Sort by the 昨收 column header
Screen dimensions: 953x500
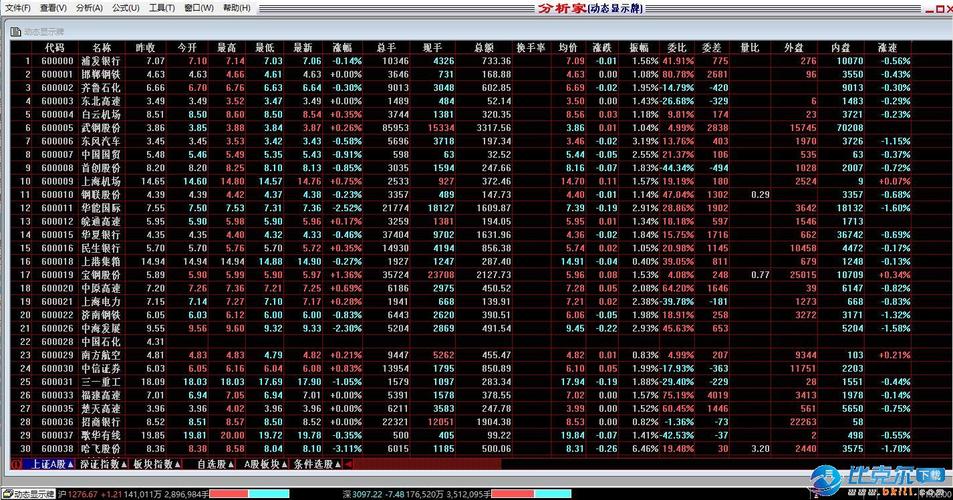145,47
